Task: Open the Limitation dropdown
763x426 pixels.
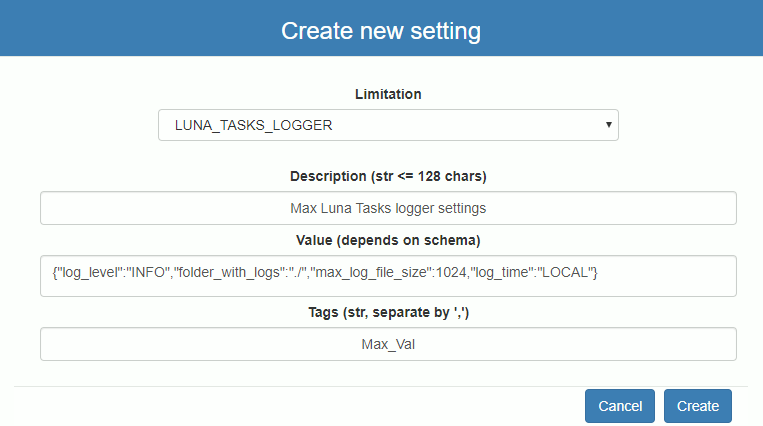Action: click(x=388, y=126)
